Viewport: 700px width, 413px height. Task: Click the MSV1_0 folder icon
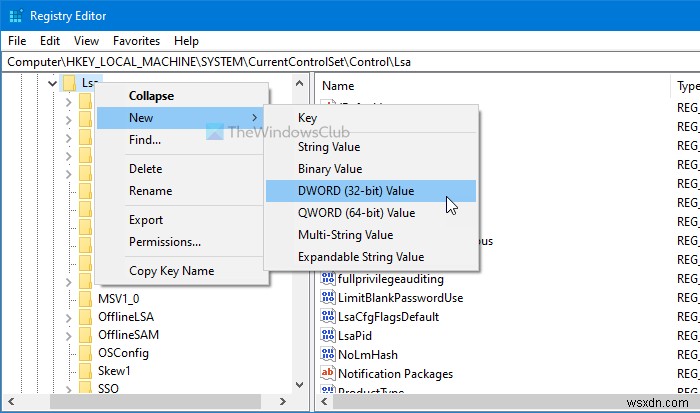coord(86,298)
